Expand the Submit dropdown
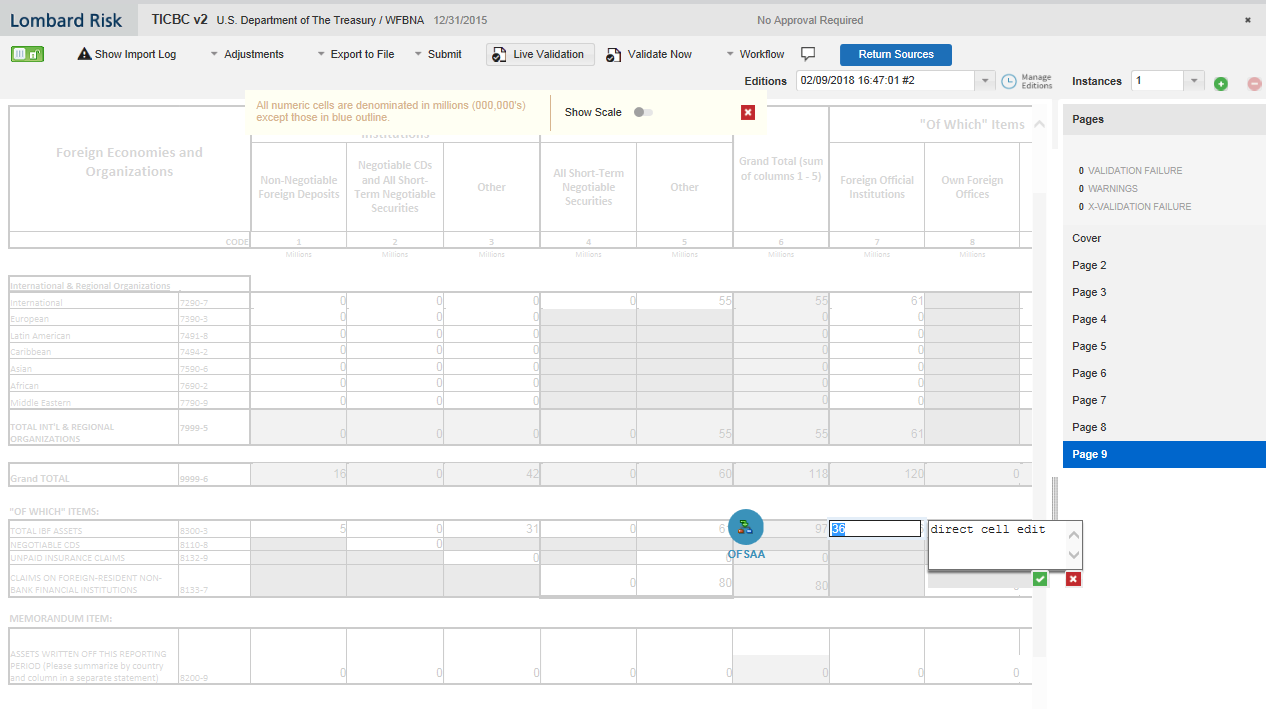Screen dimensions: 1266x709 point(438,54)
